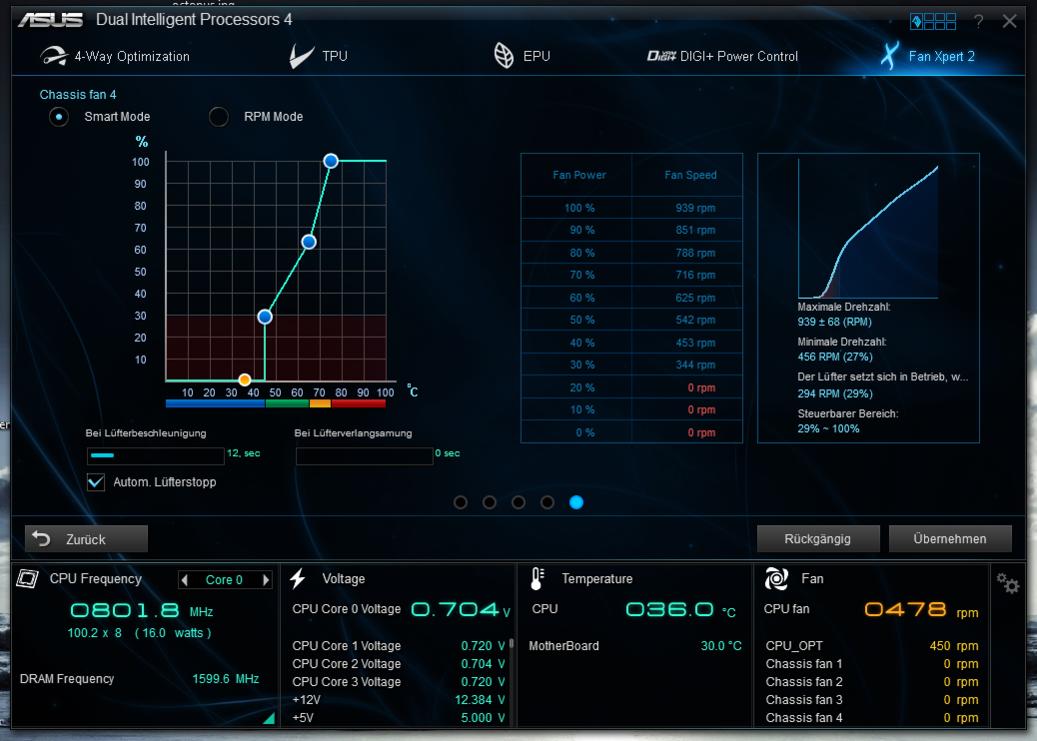
Task: Click Übernehmen to apply settings
Action: 950,539
